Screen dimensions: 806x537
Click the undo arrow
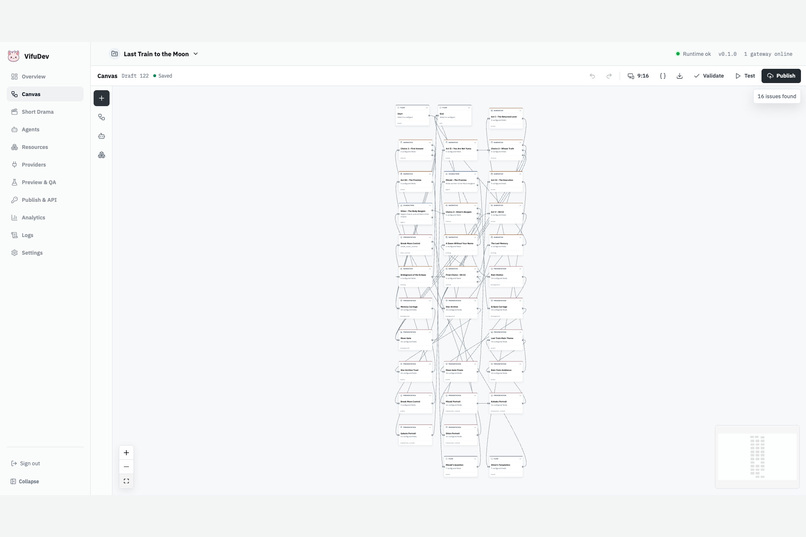point(592,76)
